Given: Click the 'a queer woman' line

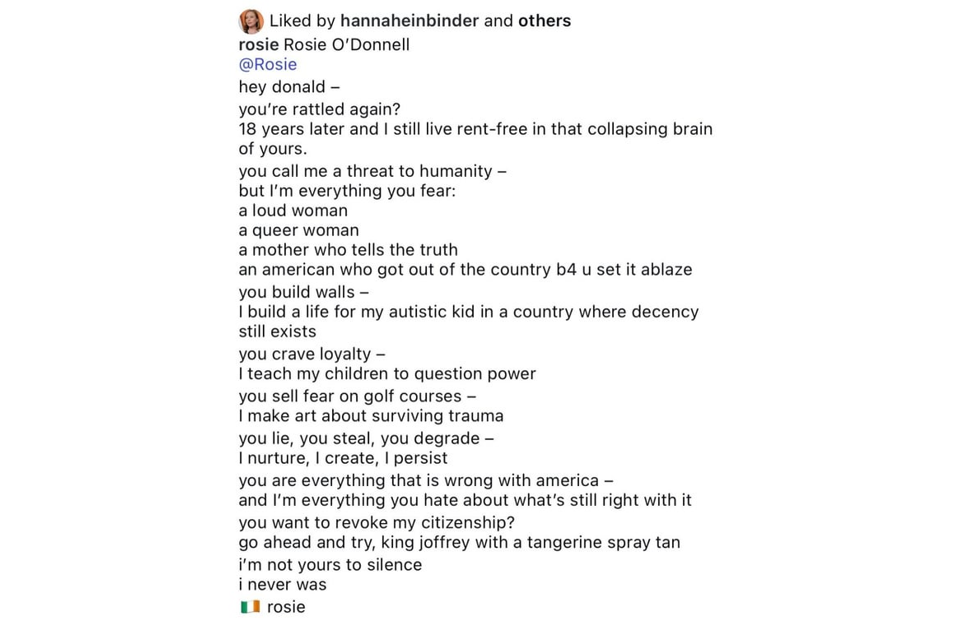Looking at the screenshot, I should pyautogui.click(x=298, y=231).
